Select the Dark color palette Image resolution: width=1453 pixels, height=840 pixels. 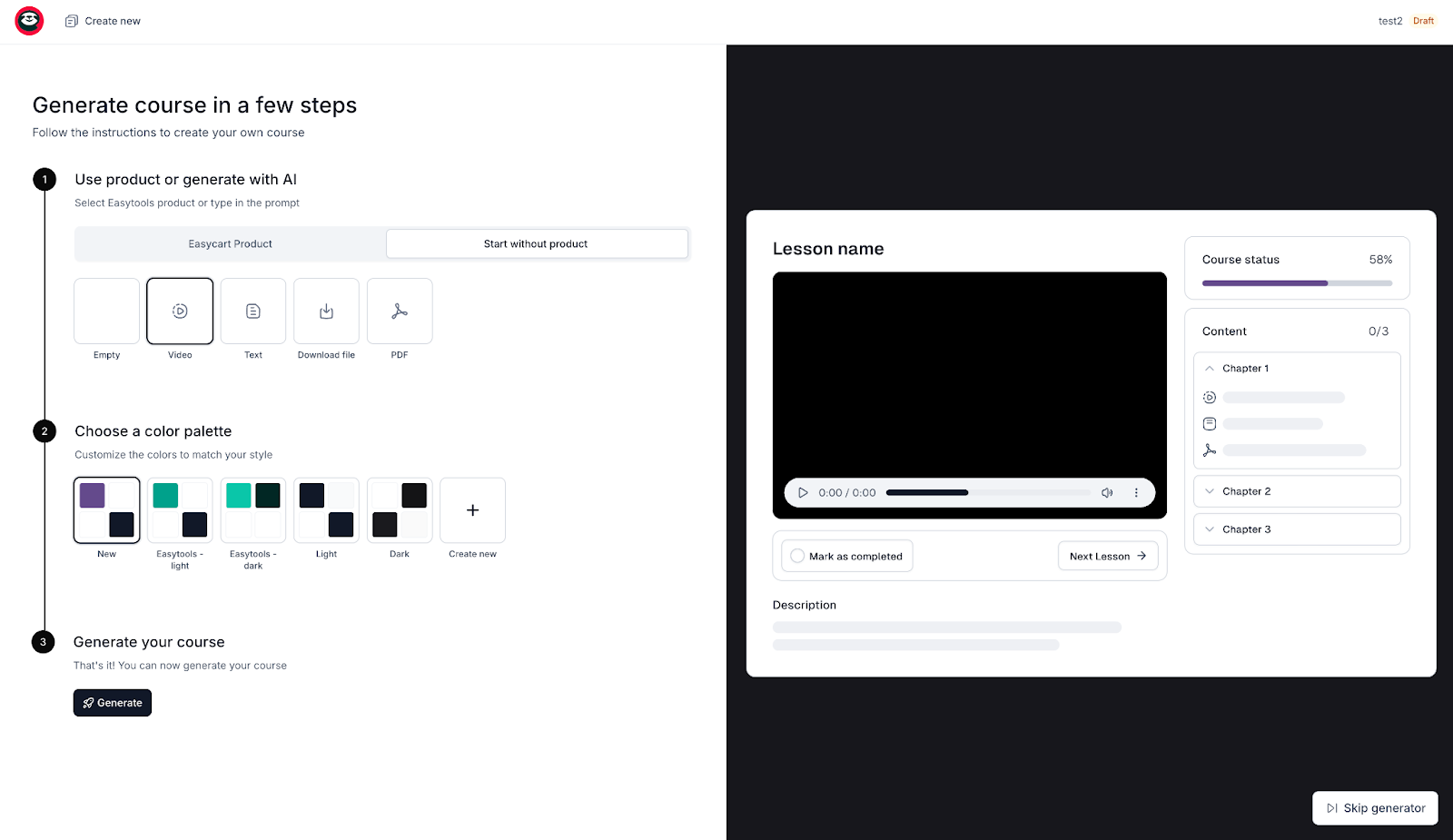(x=400, y=510)
